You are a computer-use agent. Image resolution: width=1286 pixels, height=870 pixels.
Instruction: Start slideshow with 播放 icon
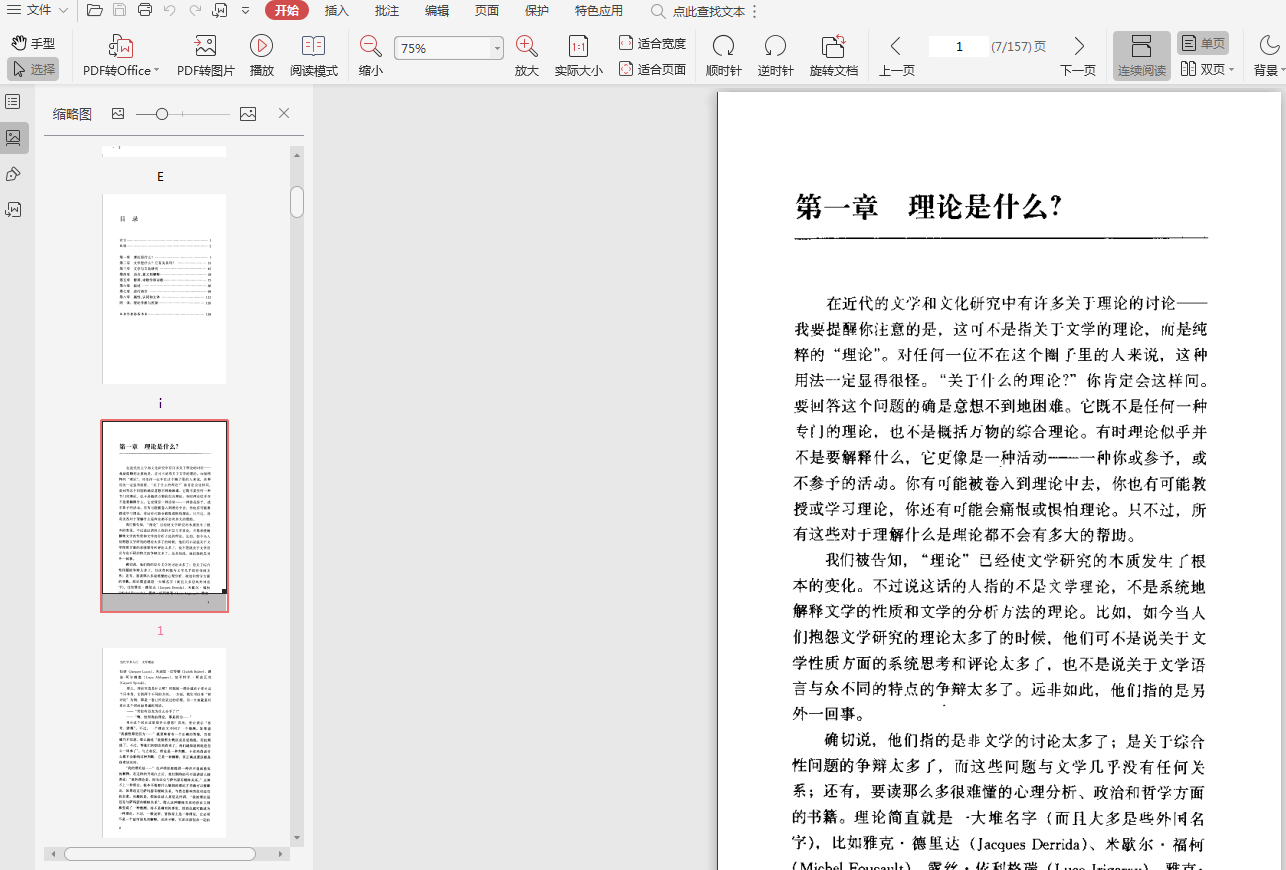pos(262,47)
